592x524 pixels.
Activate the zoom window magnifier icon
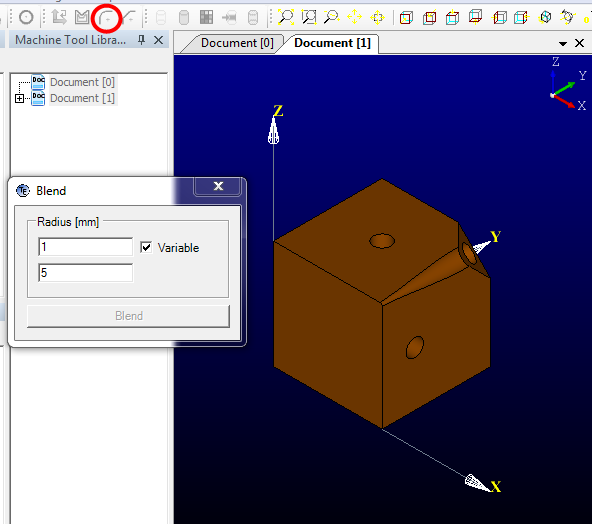309,17
